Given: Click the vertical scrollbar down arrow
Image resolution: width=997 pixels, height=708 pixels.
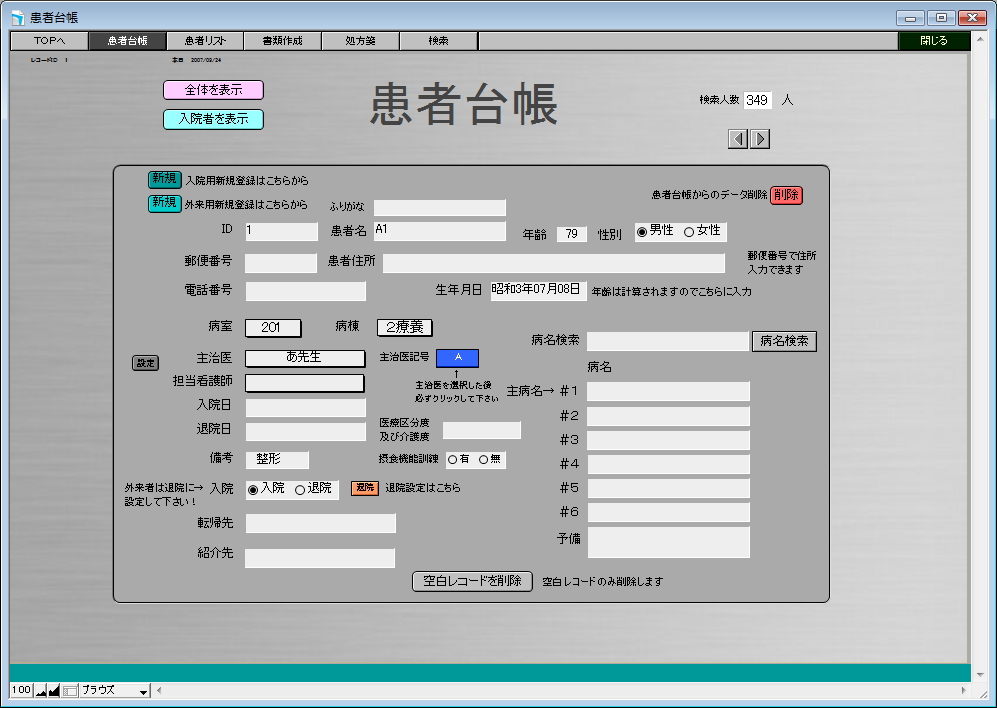Looking at the screenshot, I should (x=980, y=674).
